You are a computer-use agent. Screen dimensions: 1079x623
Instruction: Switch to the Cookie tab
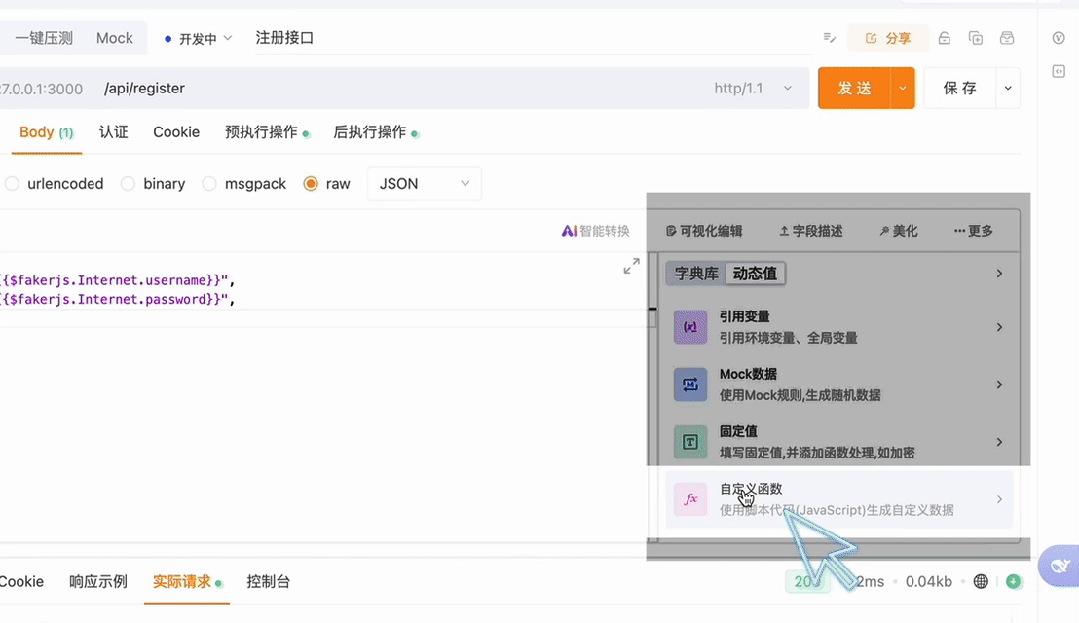(x=176, y=131)
